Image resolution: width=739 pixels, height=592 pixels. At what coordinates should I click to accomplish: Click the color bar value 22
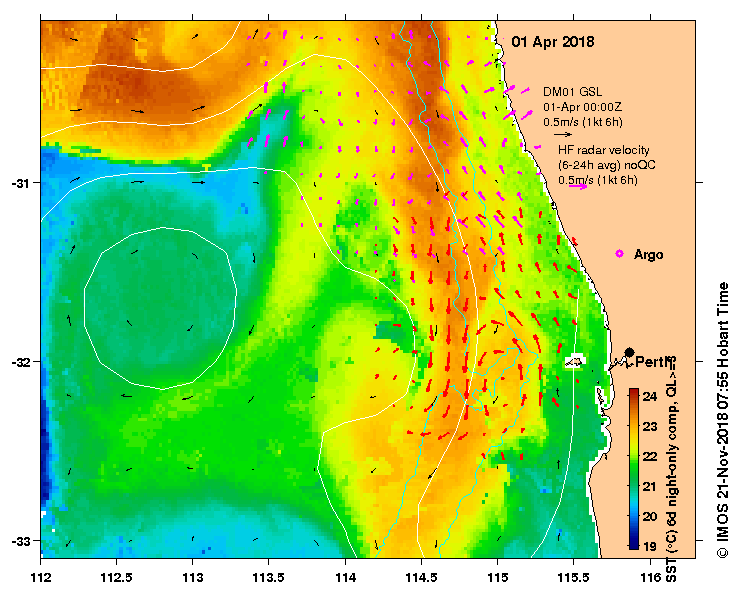point(650,456)
